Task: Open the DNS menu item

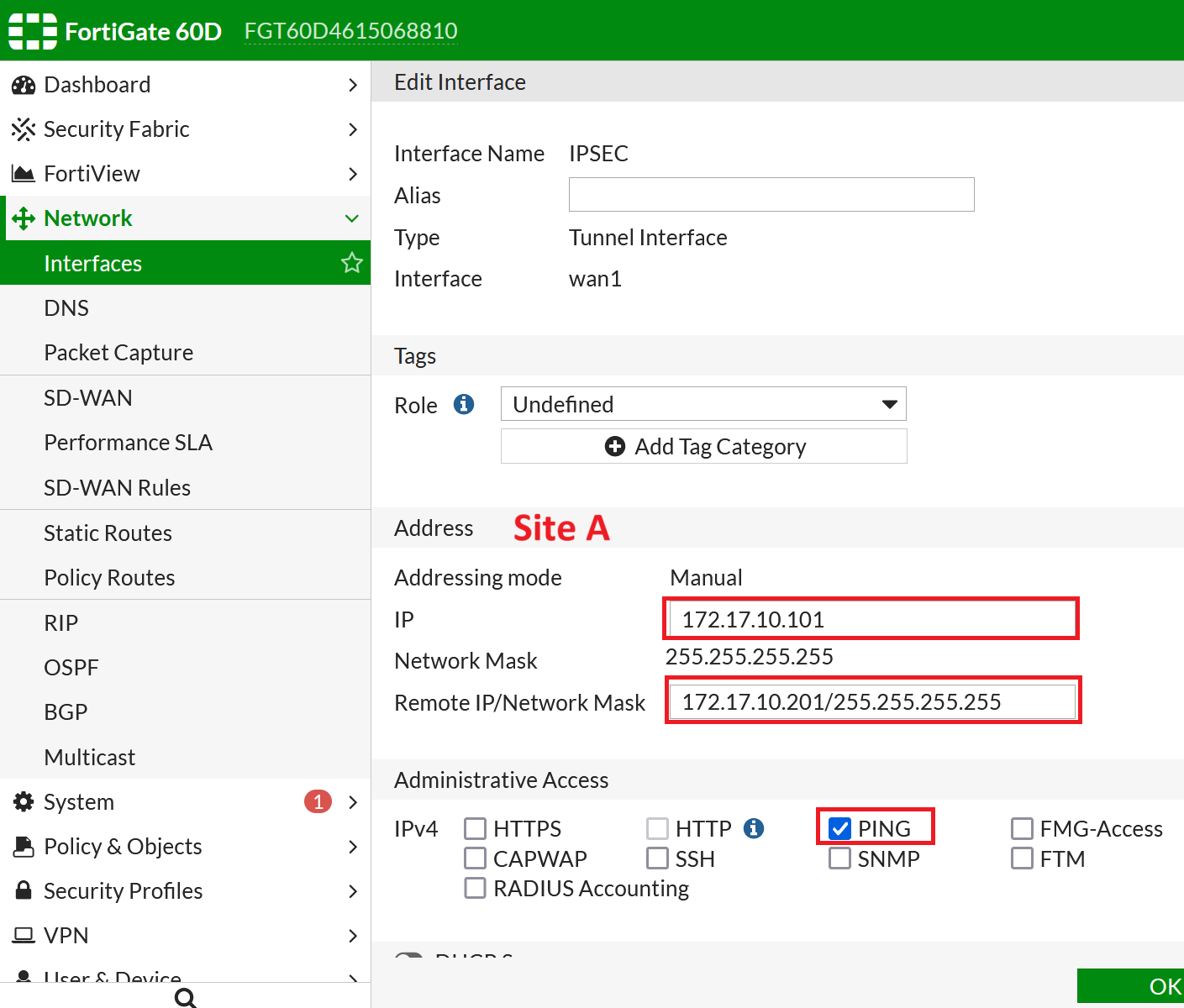Action: pos(185,307)
